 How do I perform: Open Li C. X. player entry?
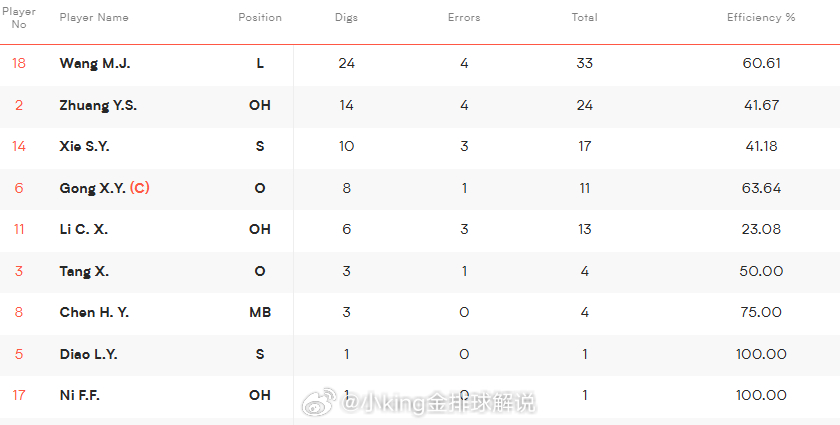(84, 229)
